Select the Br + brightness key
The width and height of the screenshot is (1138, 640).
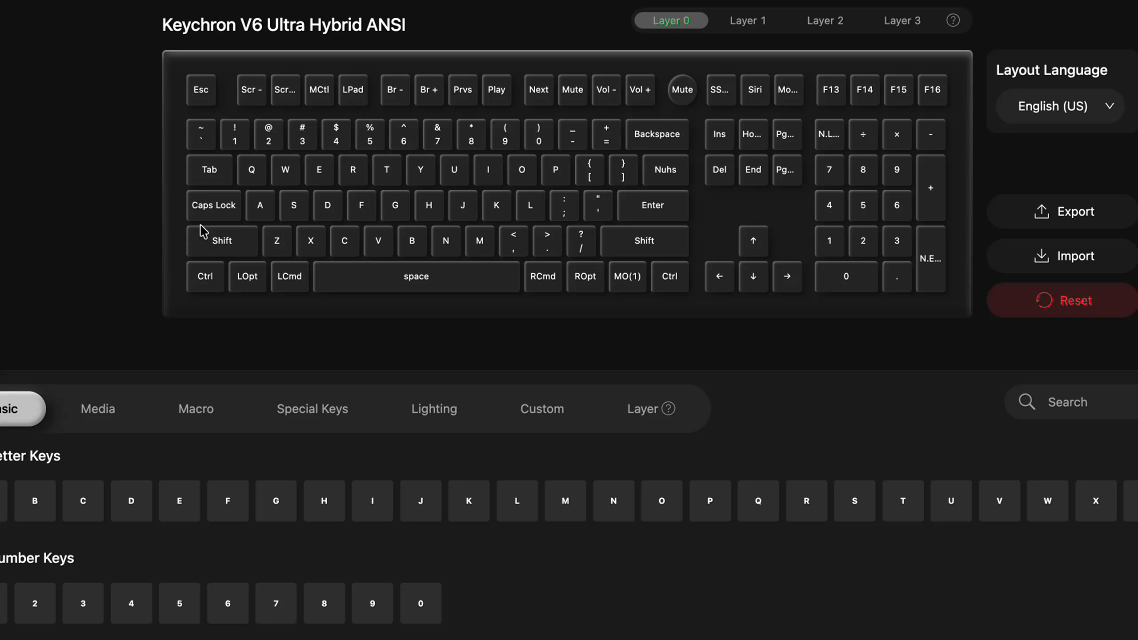pos(429,90)
